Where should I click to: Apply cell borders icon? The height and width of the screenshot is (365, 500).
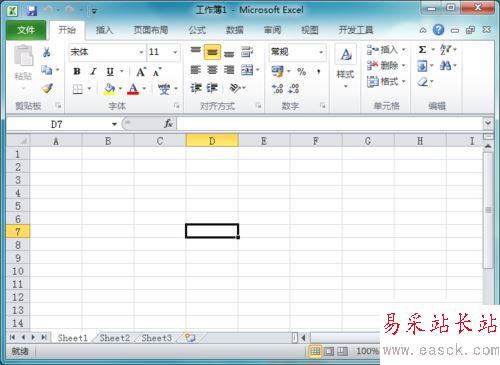point(77,89)
